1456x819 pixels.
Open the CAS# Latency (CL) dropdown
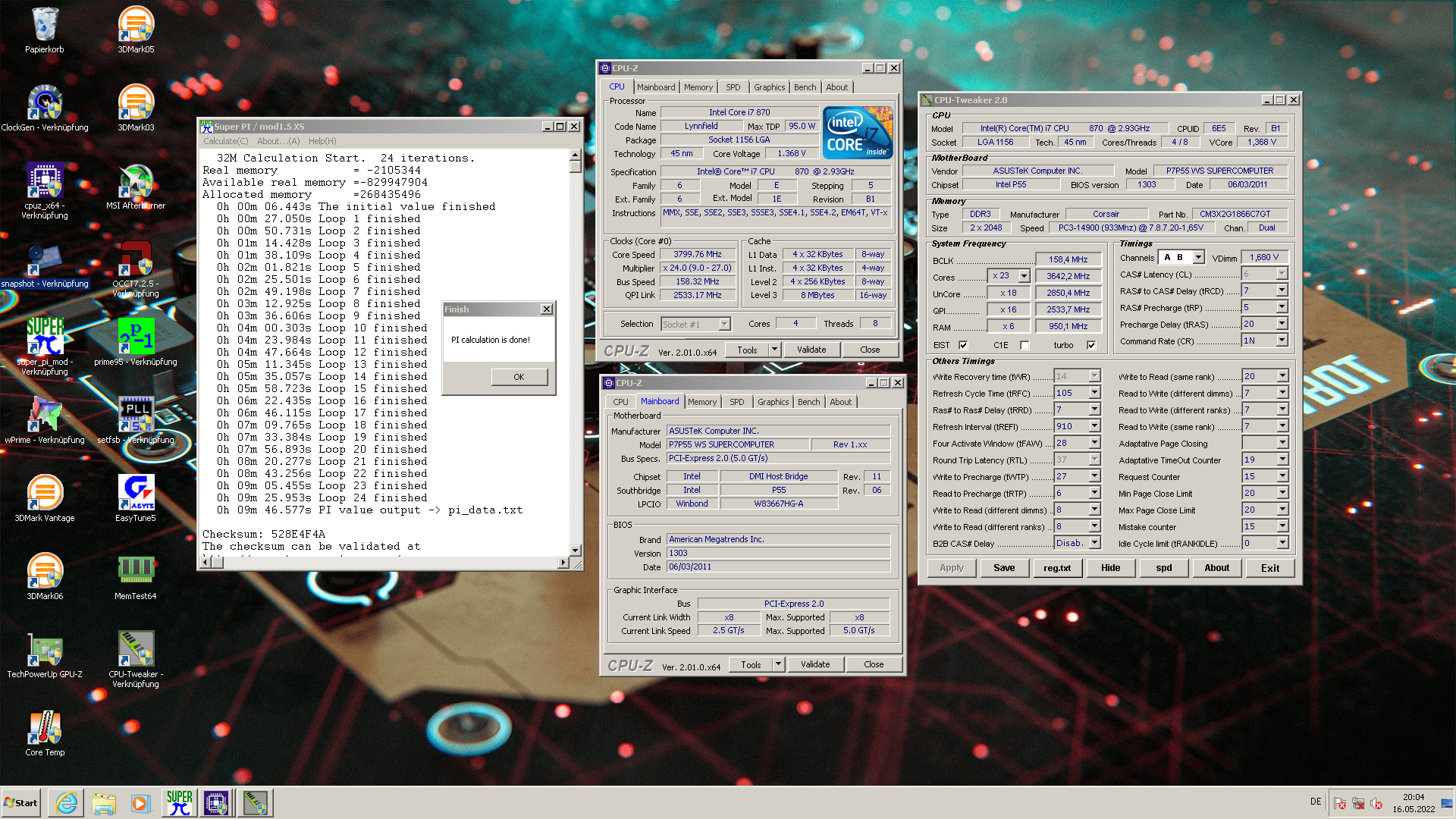click(1282, 274)
